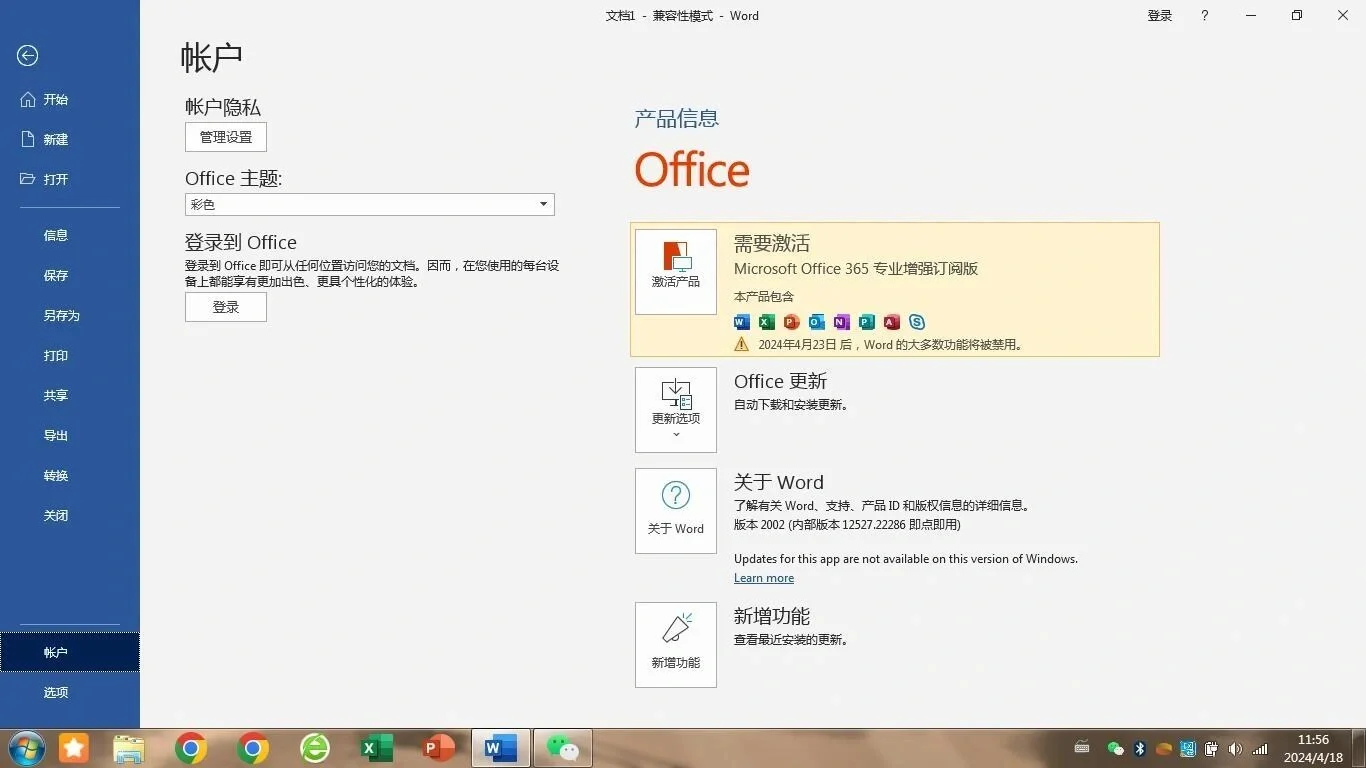Click the 管理设置 button under 帐户隐私

pyautogui.click(x=225, y=137)
